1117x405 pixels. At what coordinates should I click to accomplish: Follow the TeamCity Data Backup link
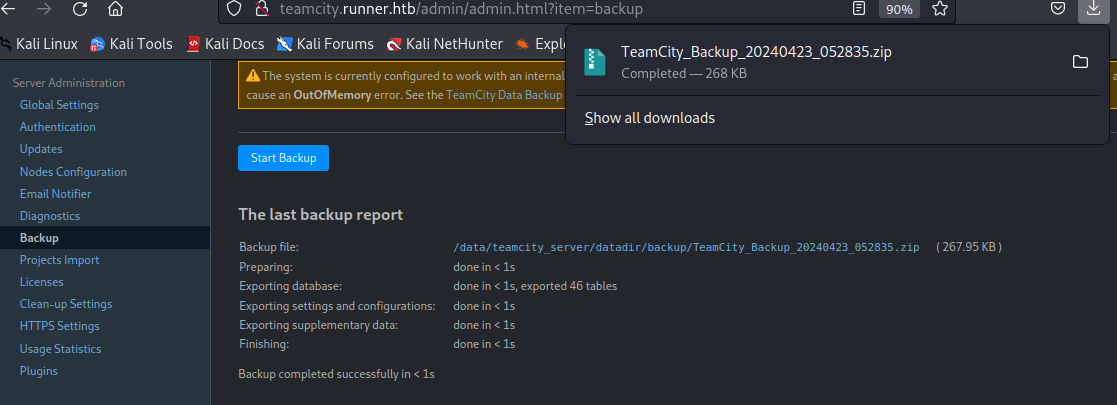point(505,95)
